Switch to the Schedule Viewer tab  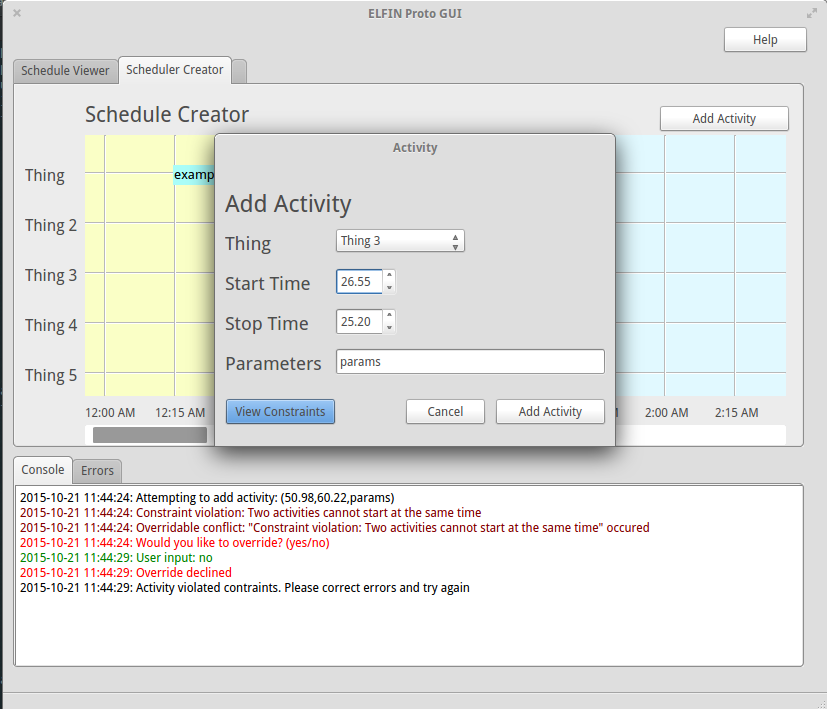64,70
